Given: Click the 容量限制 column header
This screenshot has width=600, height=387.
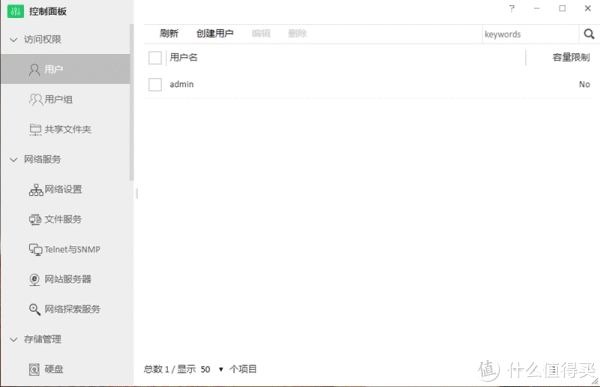Looking at the screenshot, I should pos(571,58).
